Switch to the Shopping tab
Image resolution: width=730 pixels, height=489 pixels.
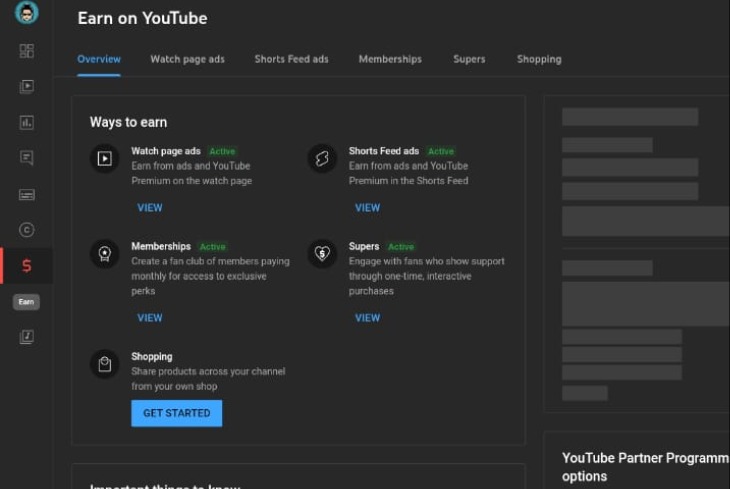pos(539,59)
